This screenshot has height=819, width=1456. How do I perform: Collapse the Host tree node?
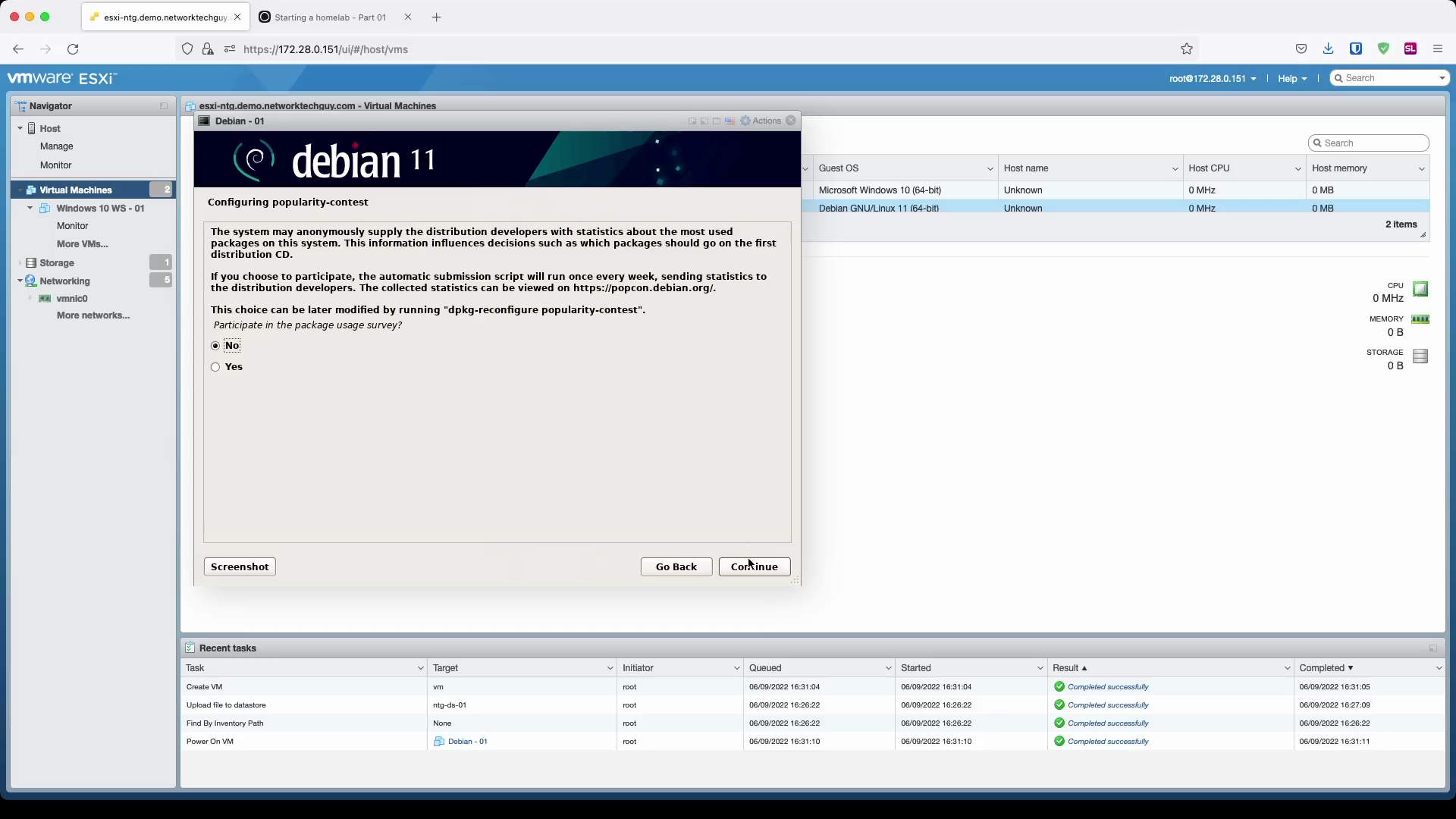point(20,129)
